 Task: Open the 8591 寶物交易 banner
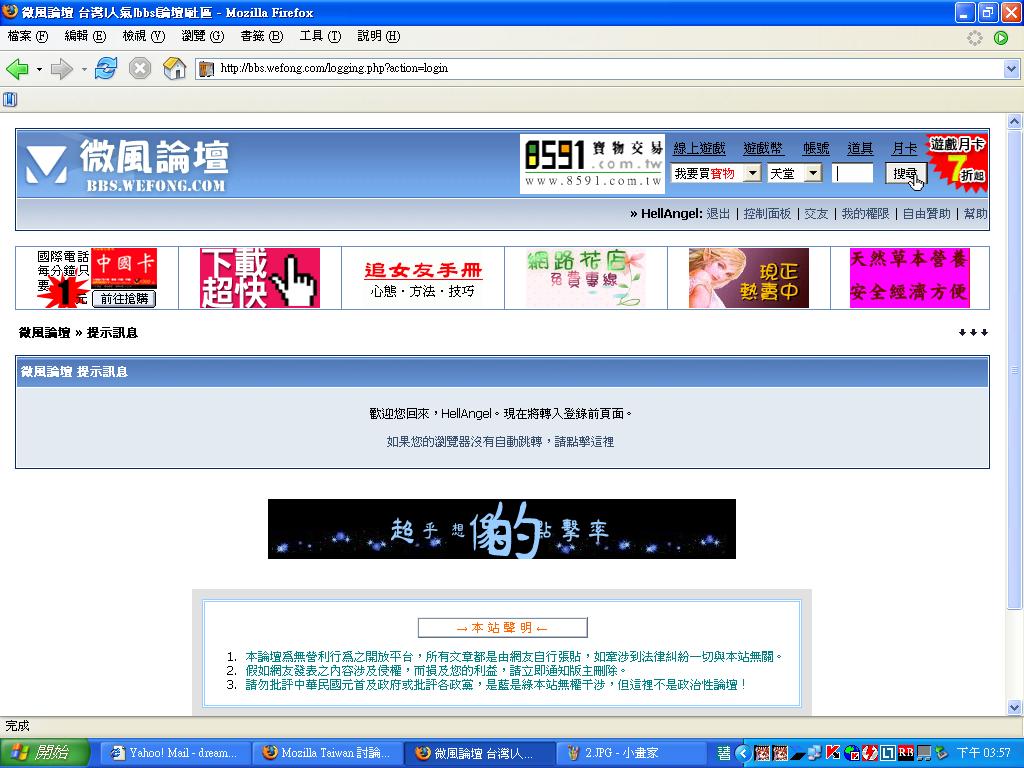592,164
